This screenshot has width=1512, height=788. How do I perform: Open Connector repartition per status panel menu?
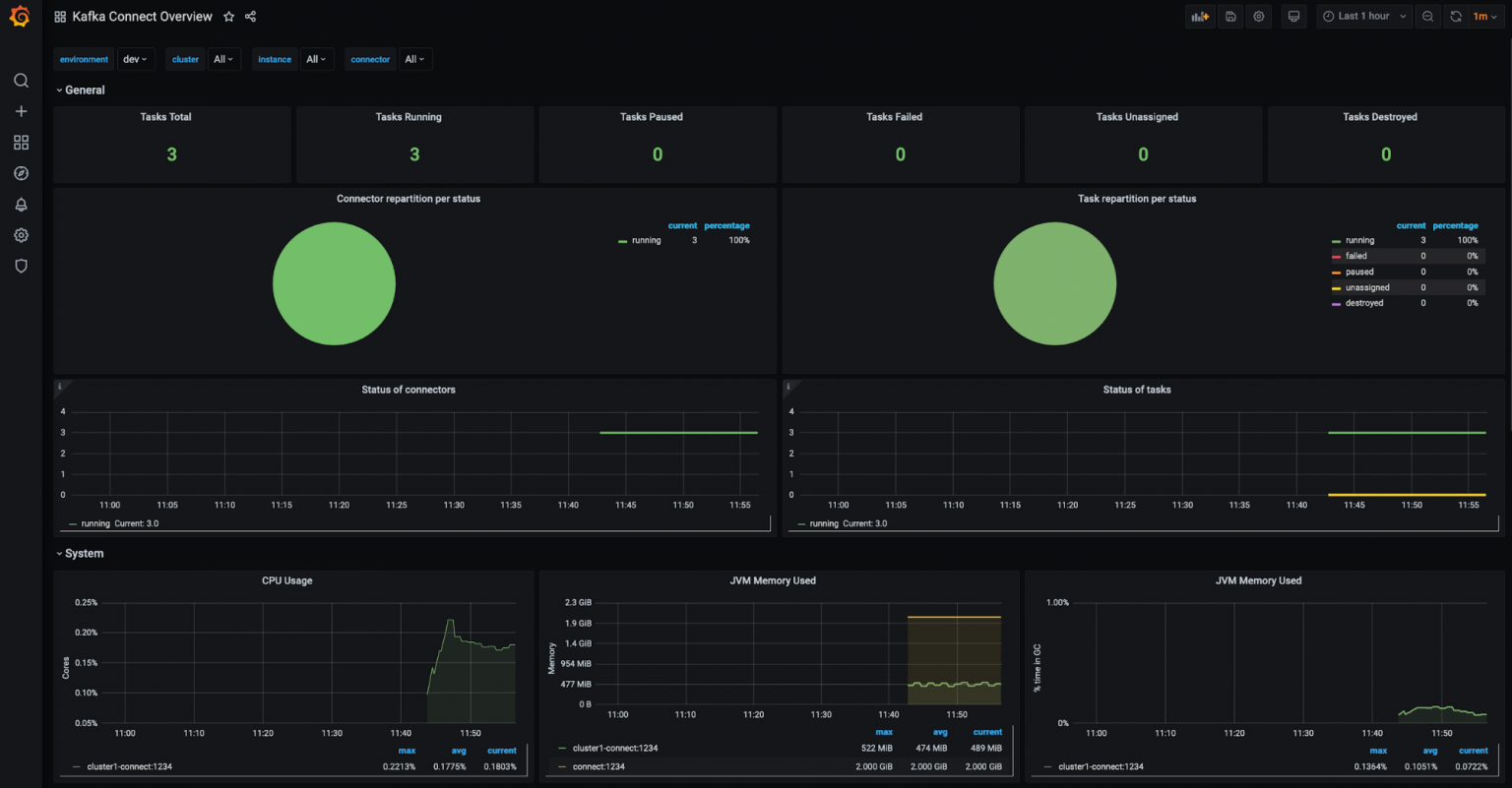pyautogui.click(x=409, y=199)
